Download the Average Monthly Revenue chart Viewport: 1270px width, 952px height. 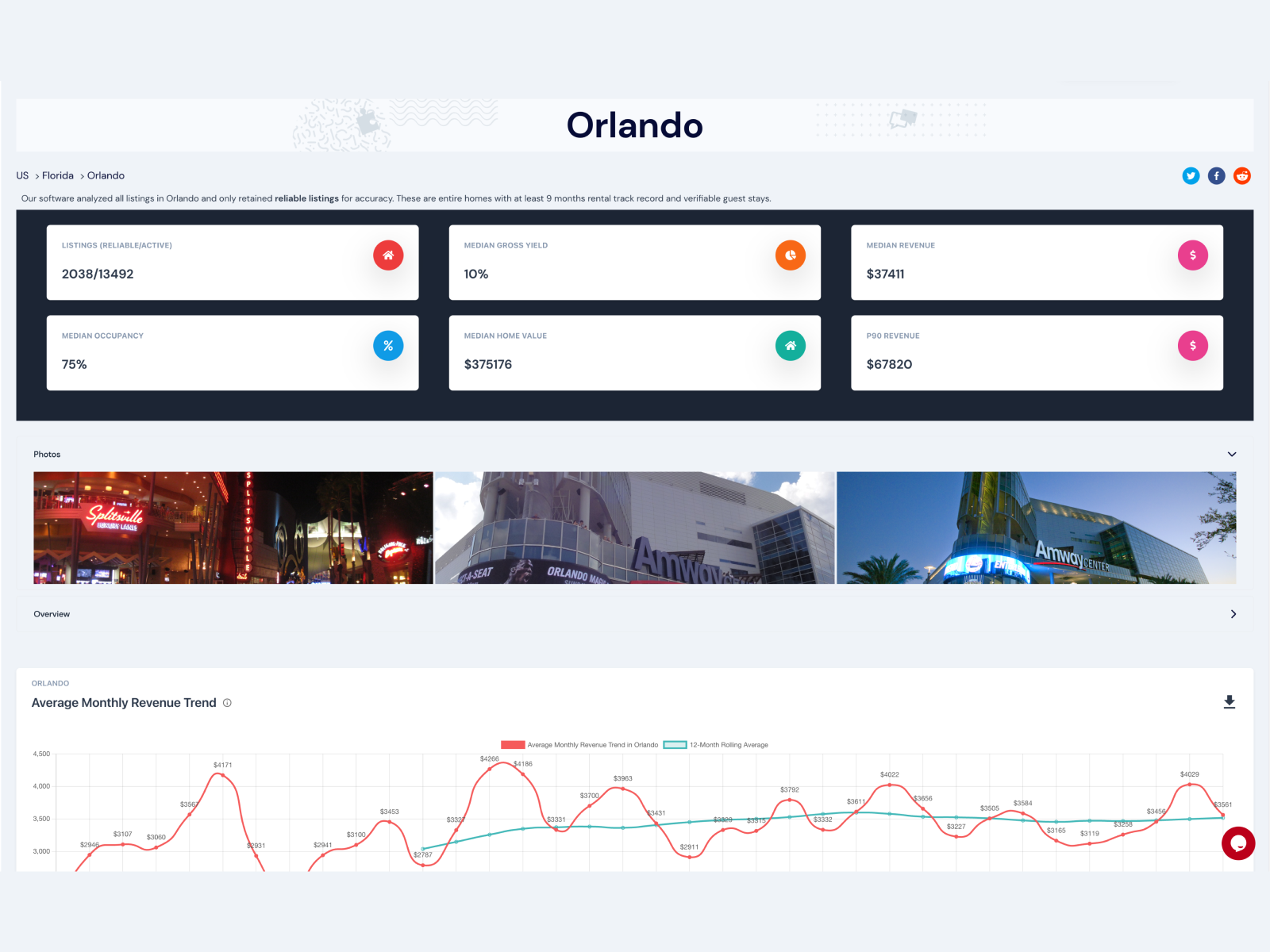click(1230, 702)
